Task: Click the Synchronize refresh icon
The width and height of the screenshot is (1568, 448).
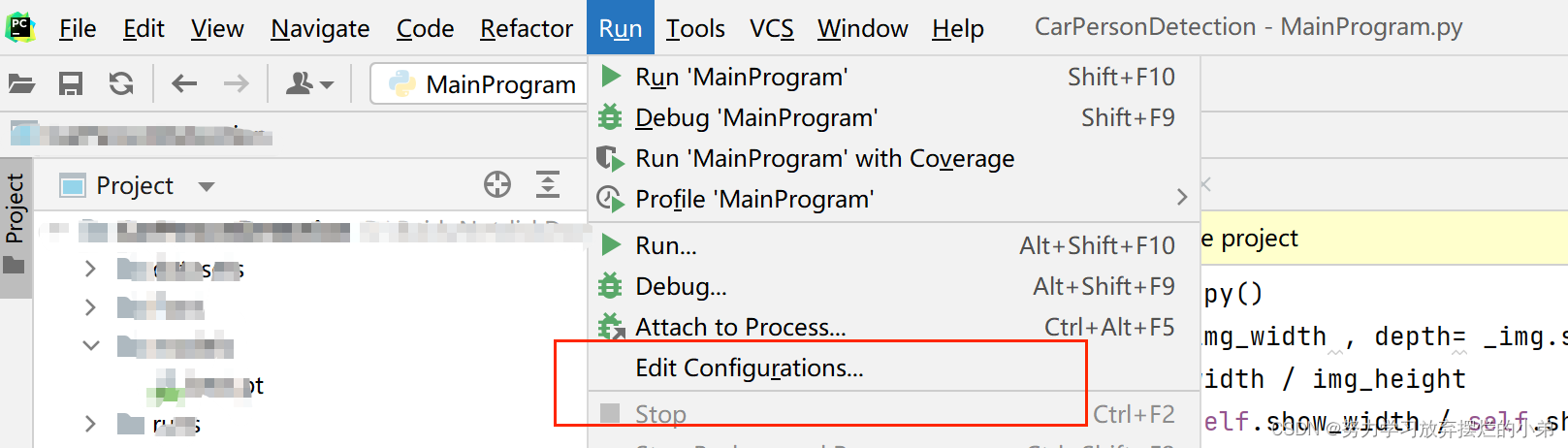Action: 121,84
